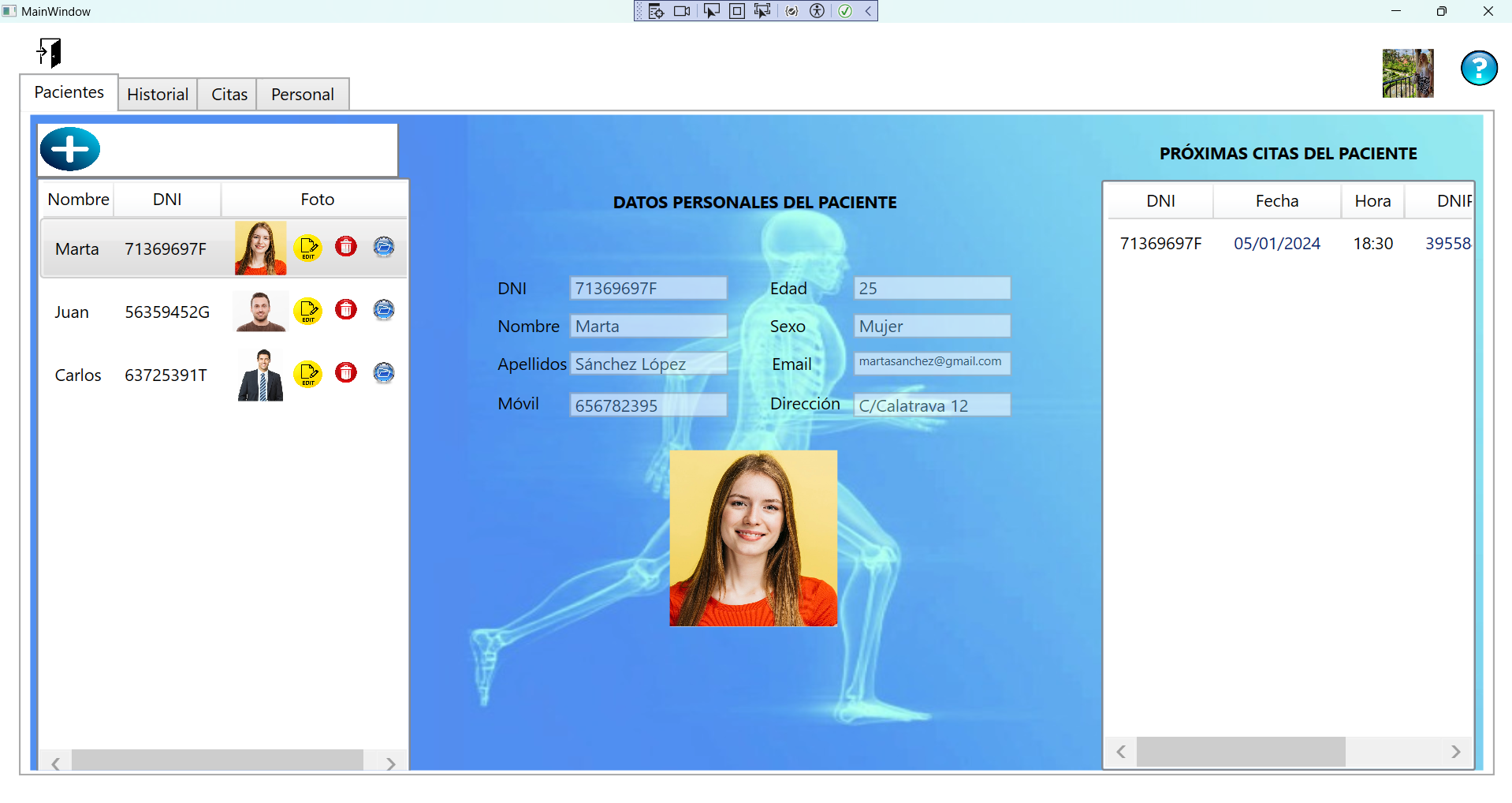This screenshot has width=1512, height=803.
Task: Edit patient Carlos with yellow edit icon
Action: point(308,374)
